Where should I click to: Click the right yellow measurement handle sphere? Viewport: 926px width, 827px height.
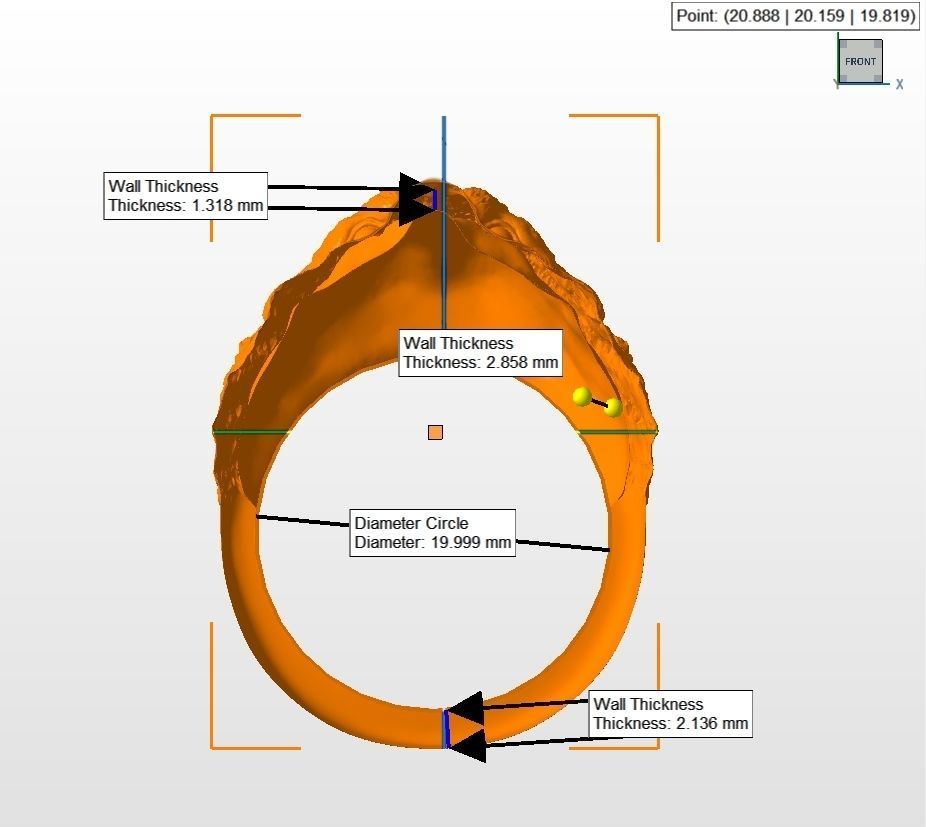click(x=614, y=408)
